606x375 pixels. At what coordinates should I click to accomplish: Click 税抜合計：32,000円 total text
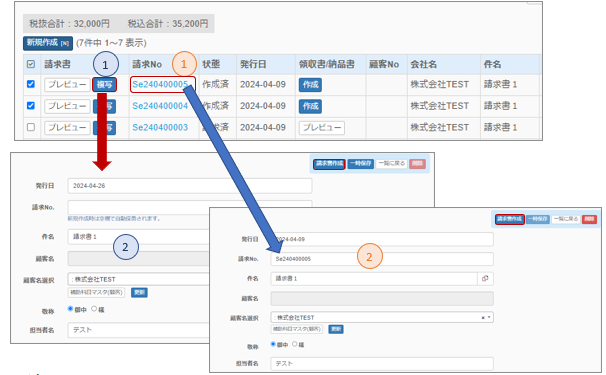(x=70, y=24)
